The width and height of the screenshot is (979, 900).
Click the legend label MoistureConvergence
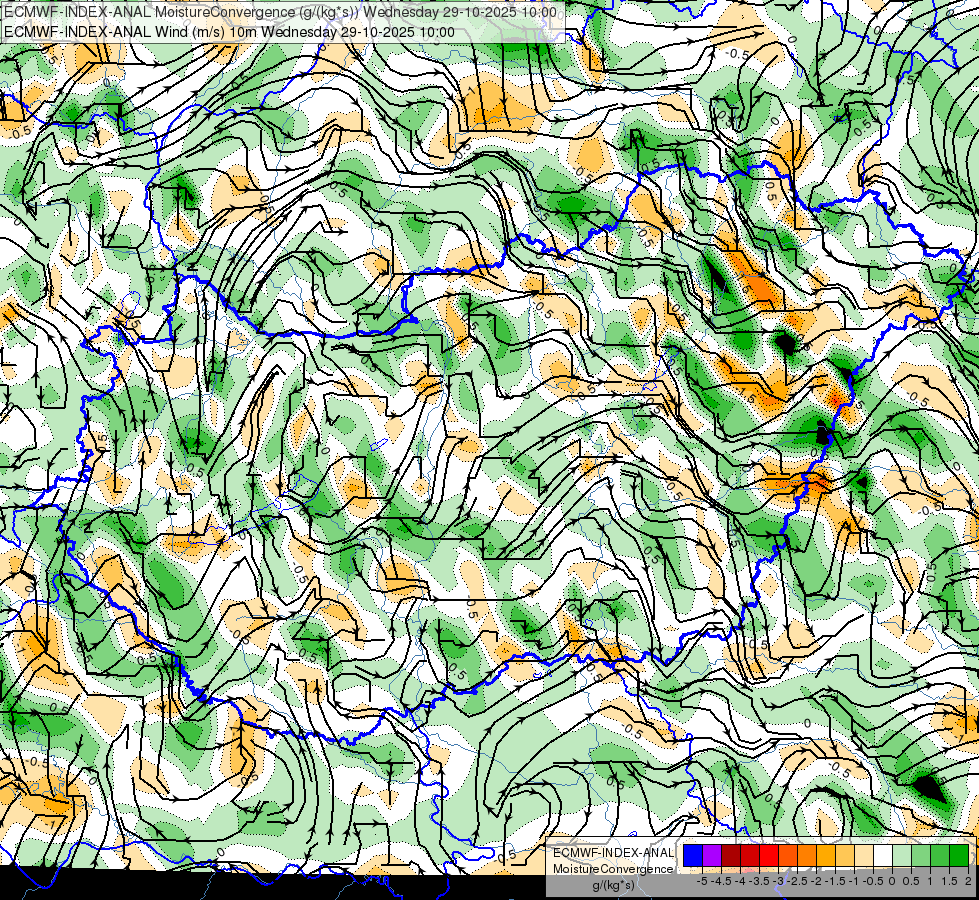(613, 869)
